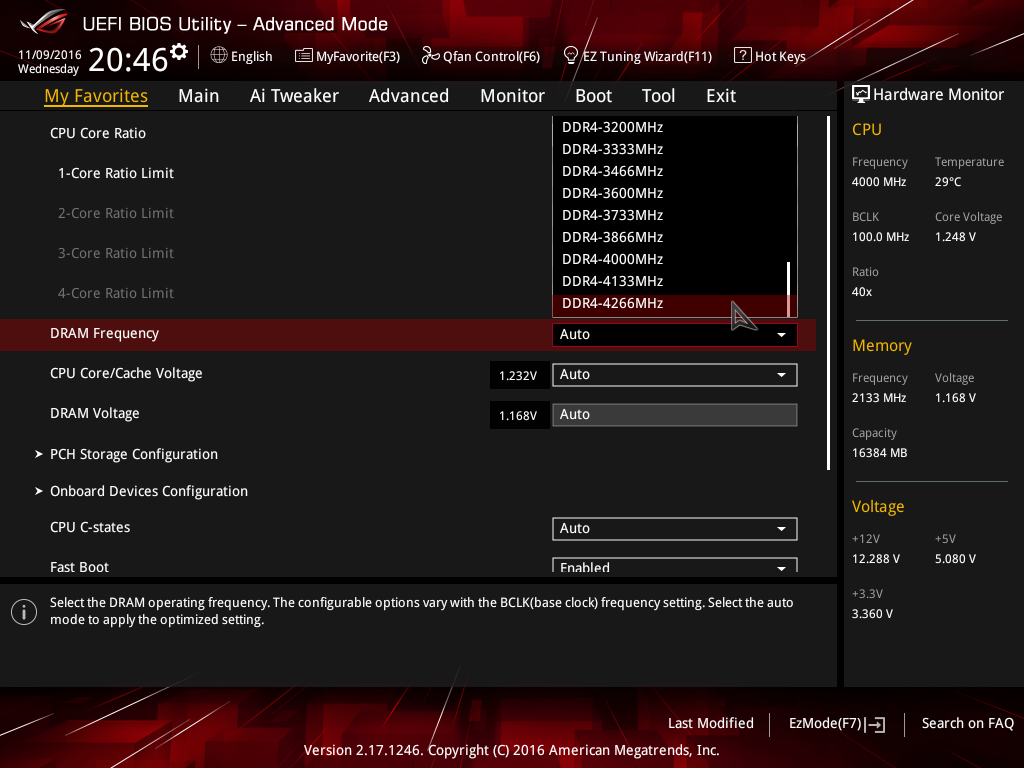
Task: Switch to the Boot tab
Action: (x=593, y=96)
